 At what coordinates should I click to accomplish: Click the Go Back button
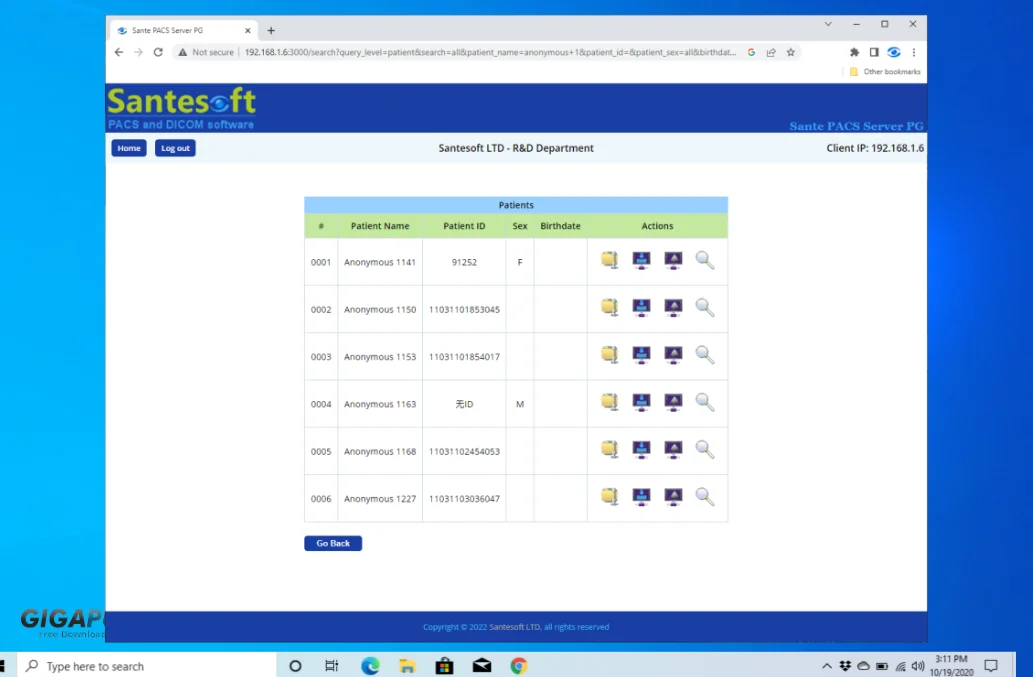click(333, 543)
